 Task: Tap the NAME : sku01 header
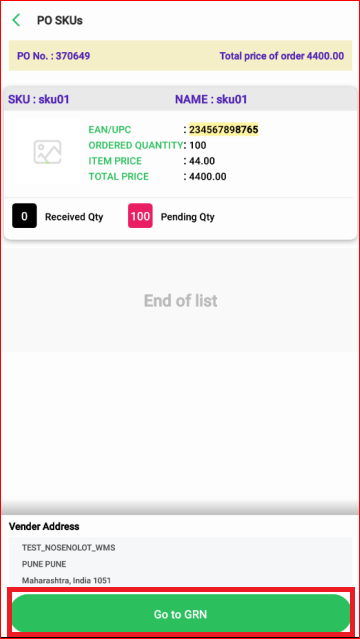pyautogui.click(x=211, y=99)
